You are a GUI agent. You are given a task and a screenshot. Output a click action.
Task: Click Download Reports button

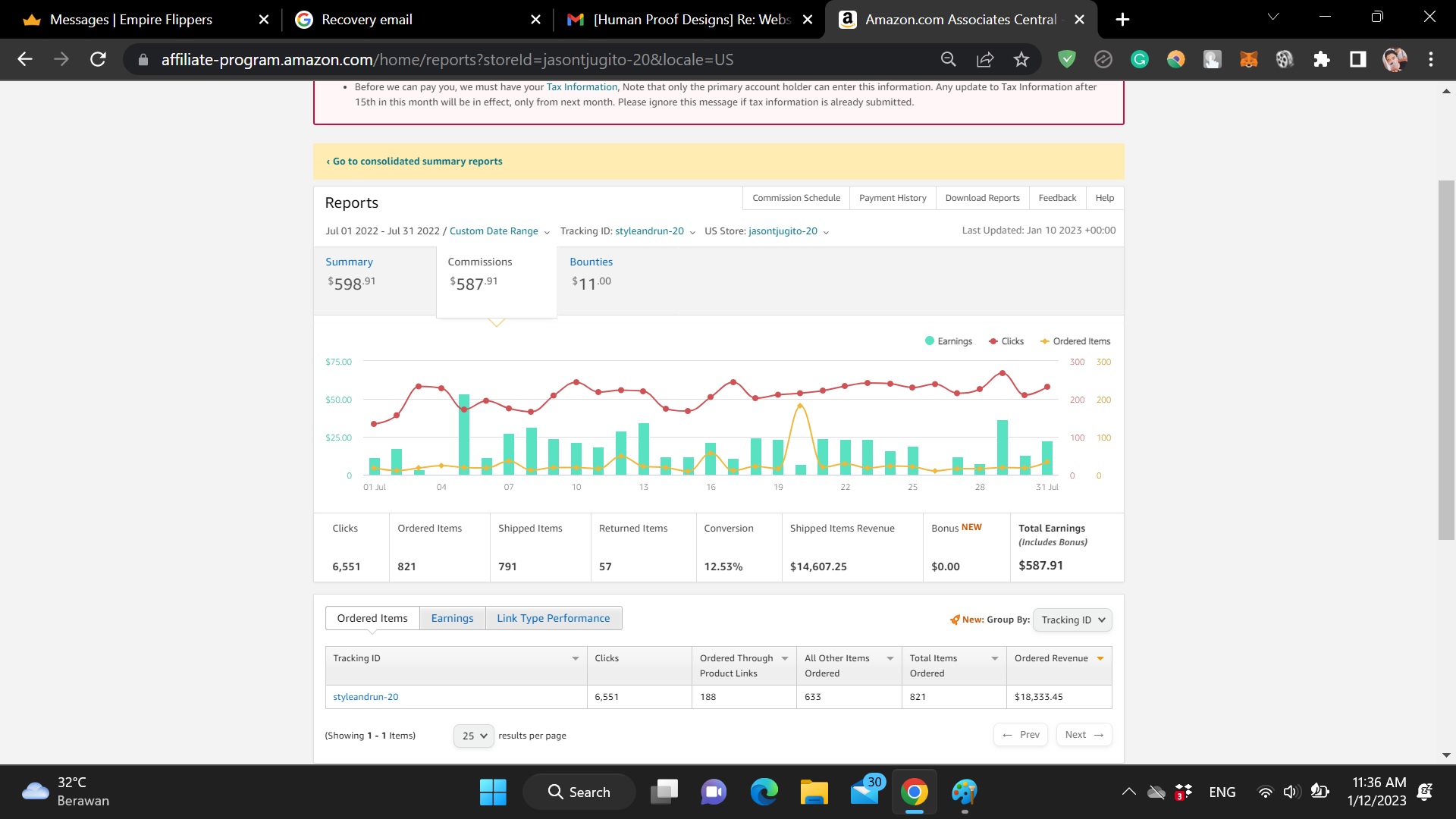[x=982, y=198]
